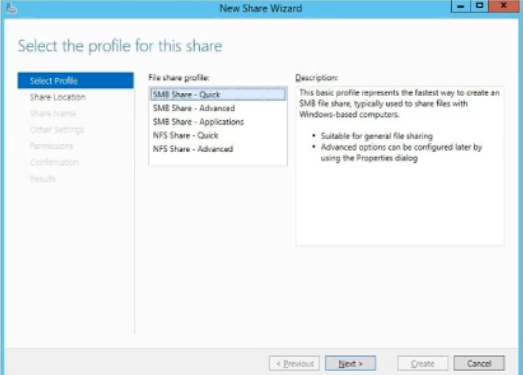Image resolution: width=523 pixels, height=375 pixels.
Task: Click 'Select the profile for this share' heading
Action: (120, 46)
